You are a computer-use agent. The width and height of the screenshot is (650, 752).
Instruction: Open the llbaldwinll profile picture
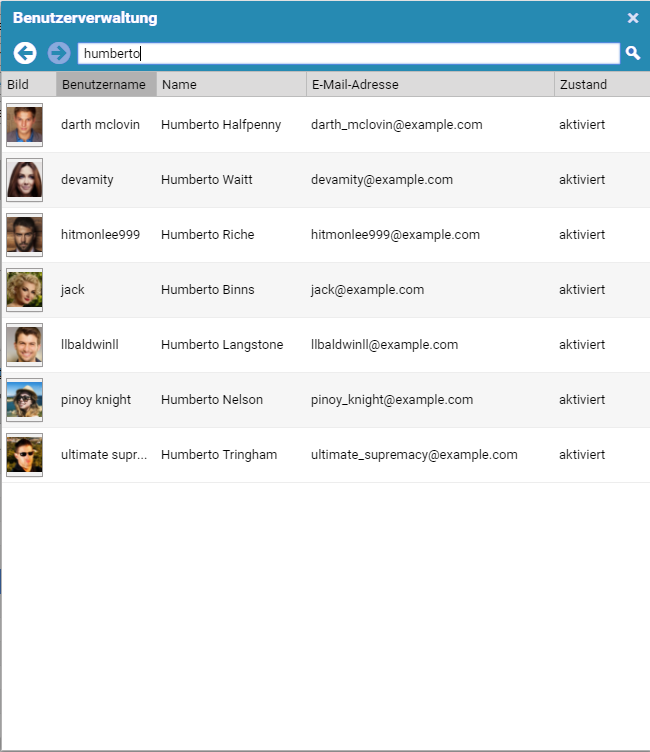[24, 345]
